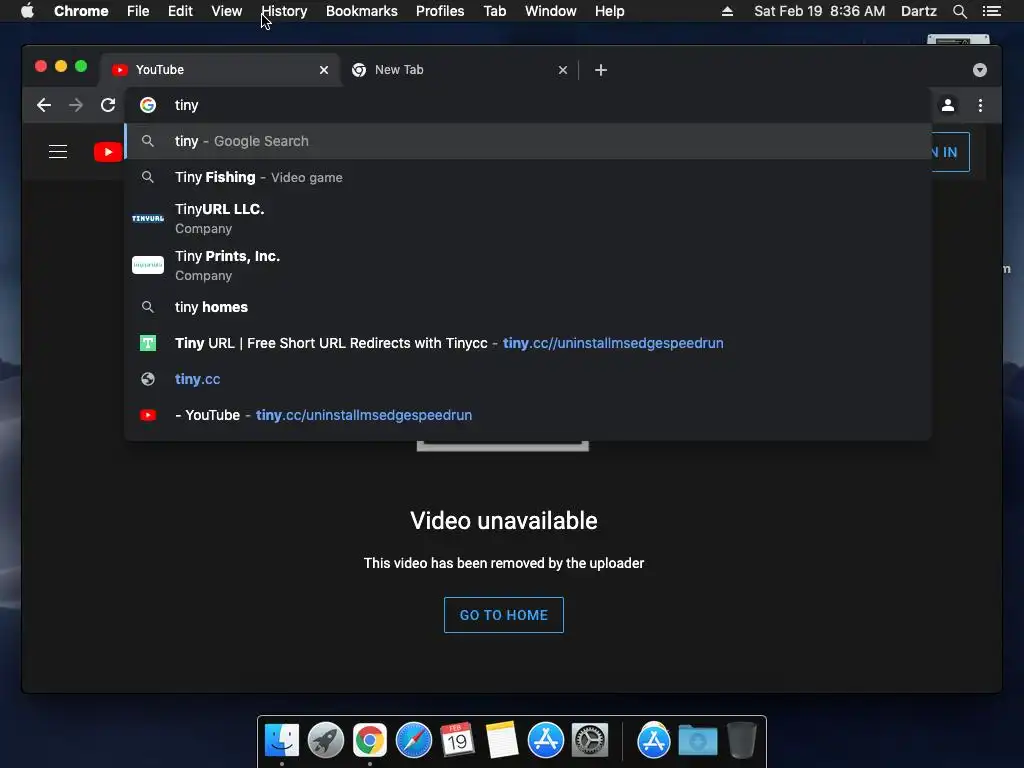1024x768 pixels.
Task: Select the 'tiny - Google Search' suggestion
Action: [528, 141]
